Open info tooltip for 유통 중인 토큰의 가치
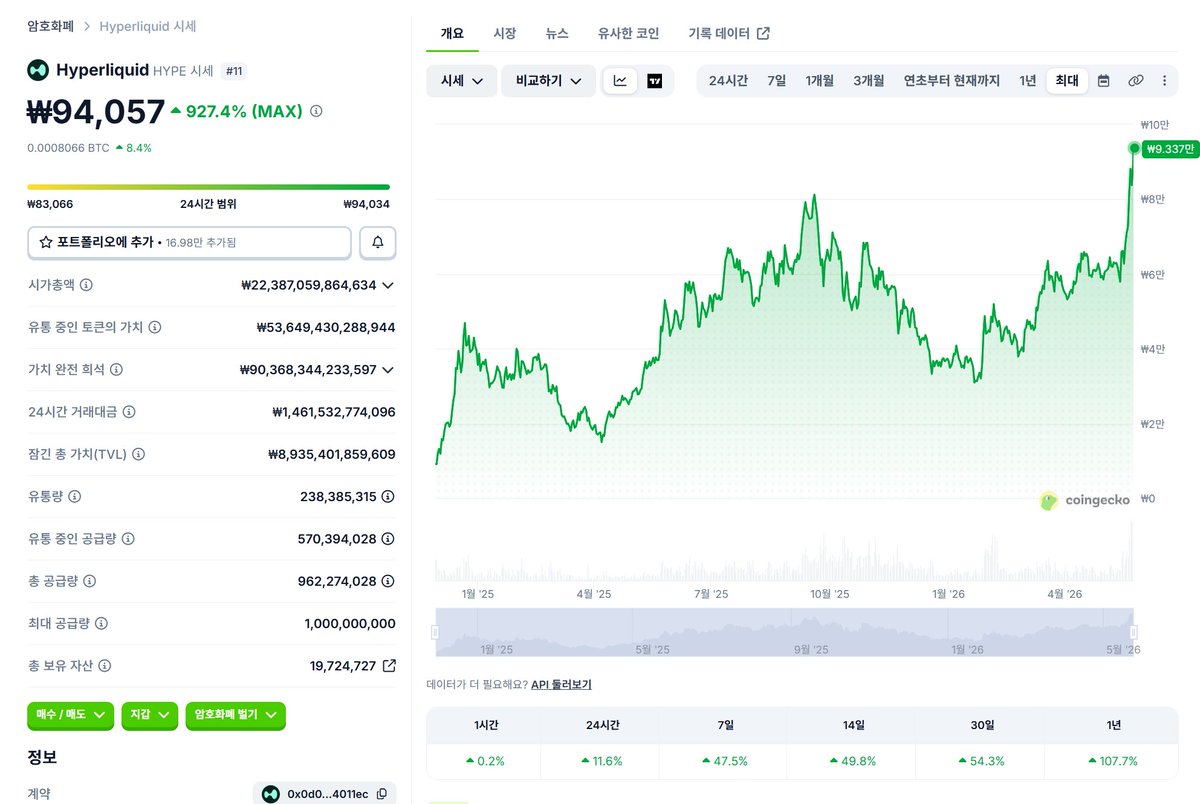Viewport: 1200px width, 804px height. point(155,327)
